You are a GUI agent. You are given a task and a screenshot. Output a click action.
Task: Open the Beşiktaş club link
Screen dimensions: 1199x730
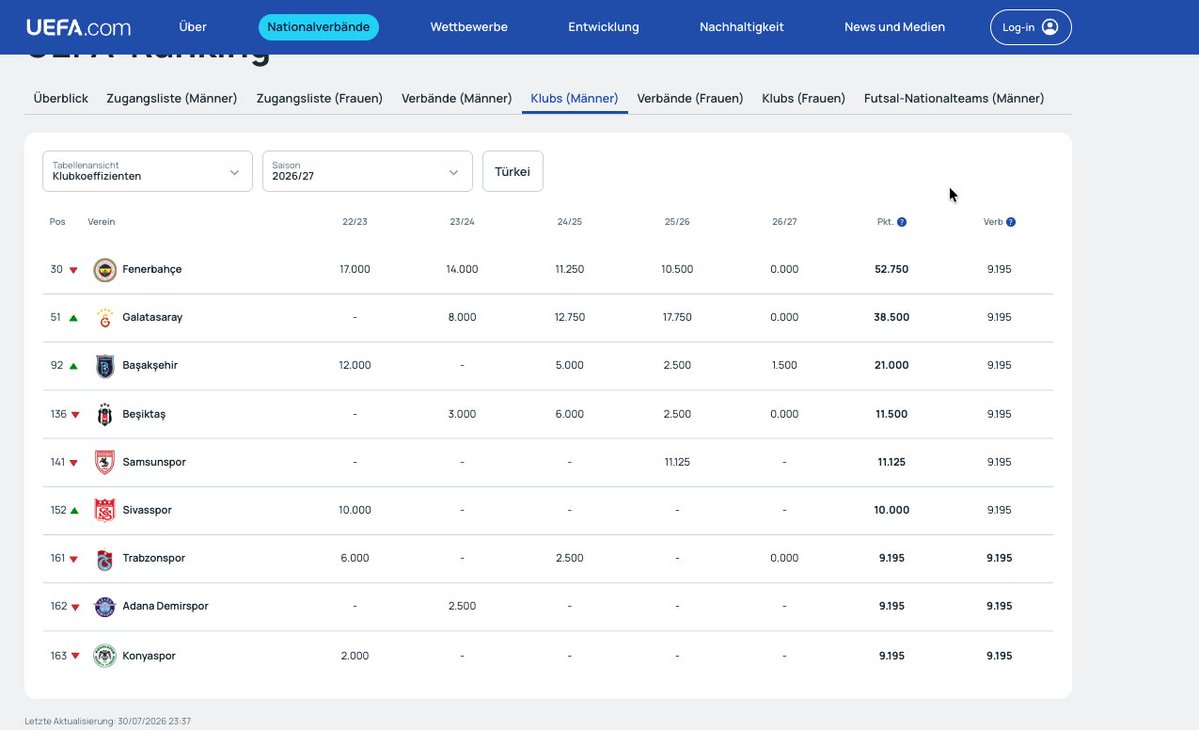(x=144, y=414)
